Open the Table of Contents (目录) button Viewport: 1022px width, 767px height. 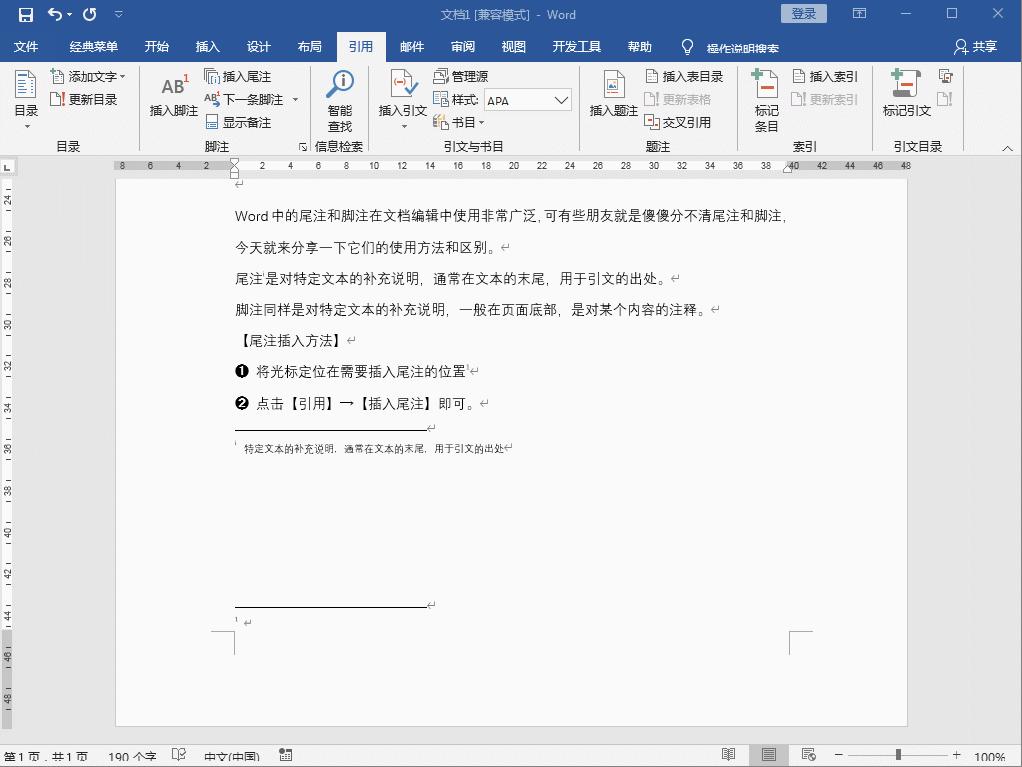[26, 100]
